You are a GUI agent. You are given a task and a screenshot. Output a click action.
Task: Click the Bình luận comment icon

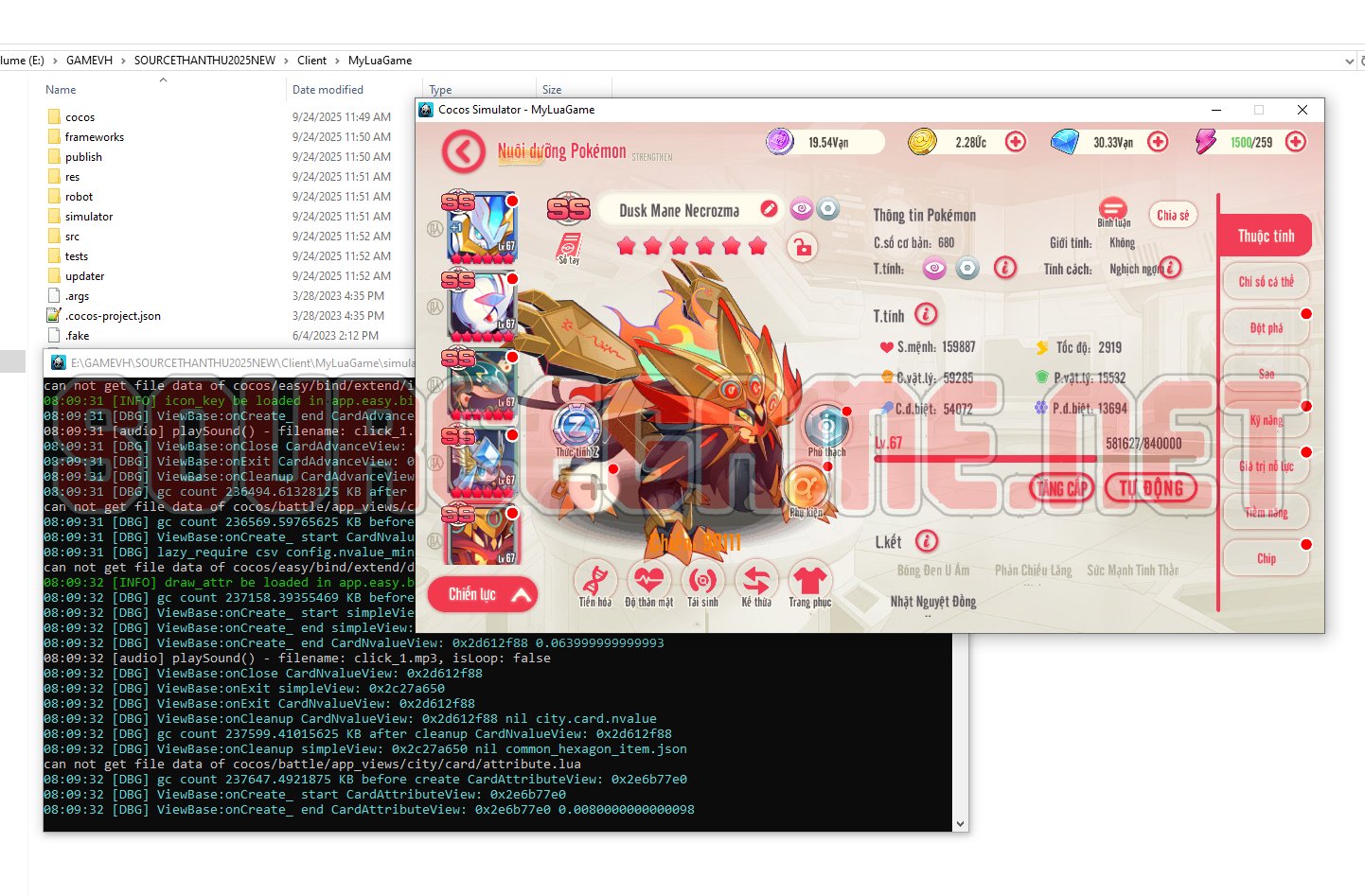(x=1112, y=210)
